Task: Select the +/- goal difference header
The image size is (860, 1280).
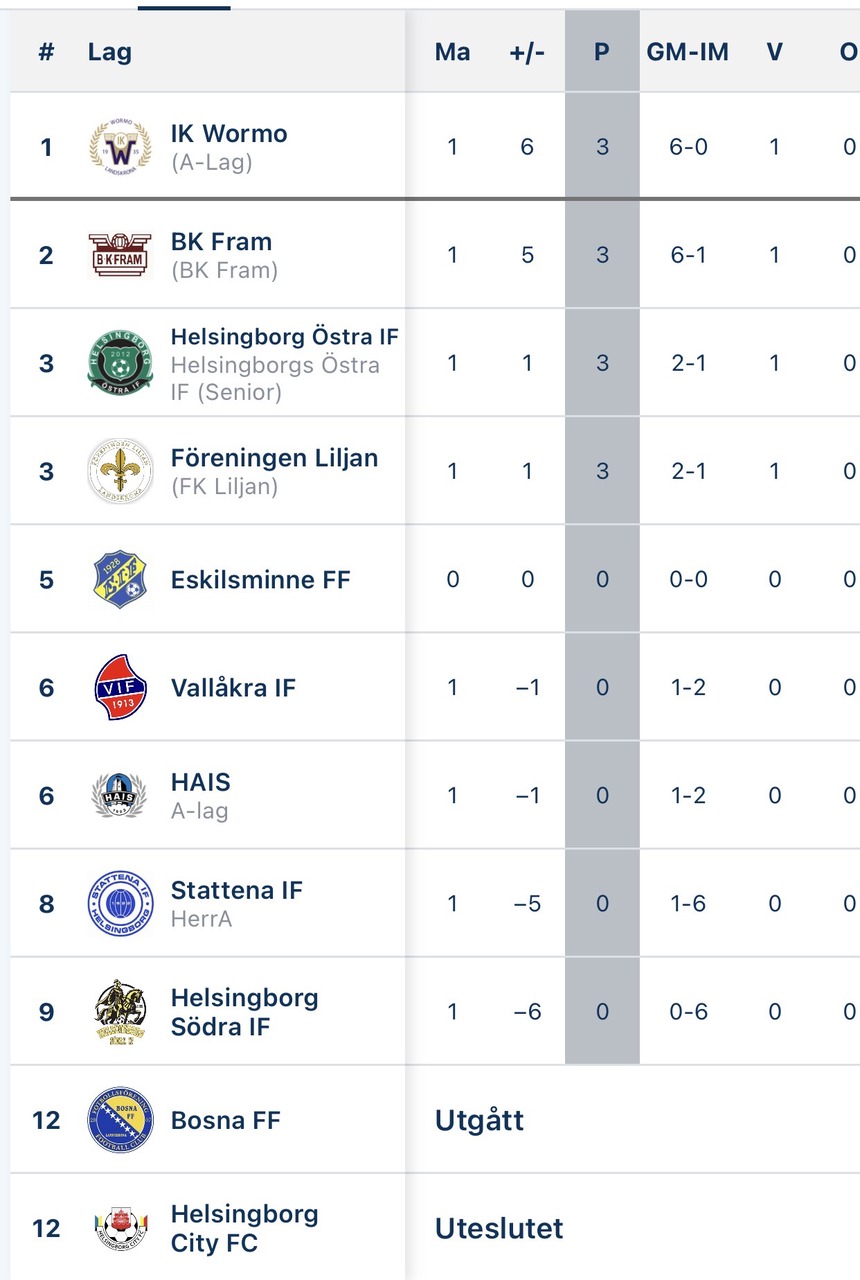Action: click(527, 52)
